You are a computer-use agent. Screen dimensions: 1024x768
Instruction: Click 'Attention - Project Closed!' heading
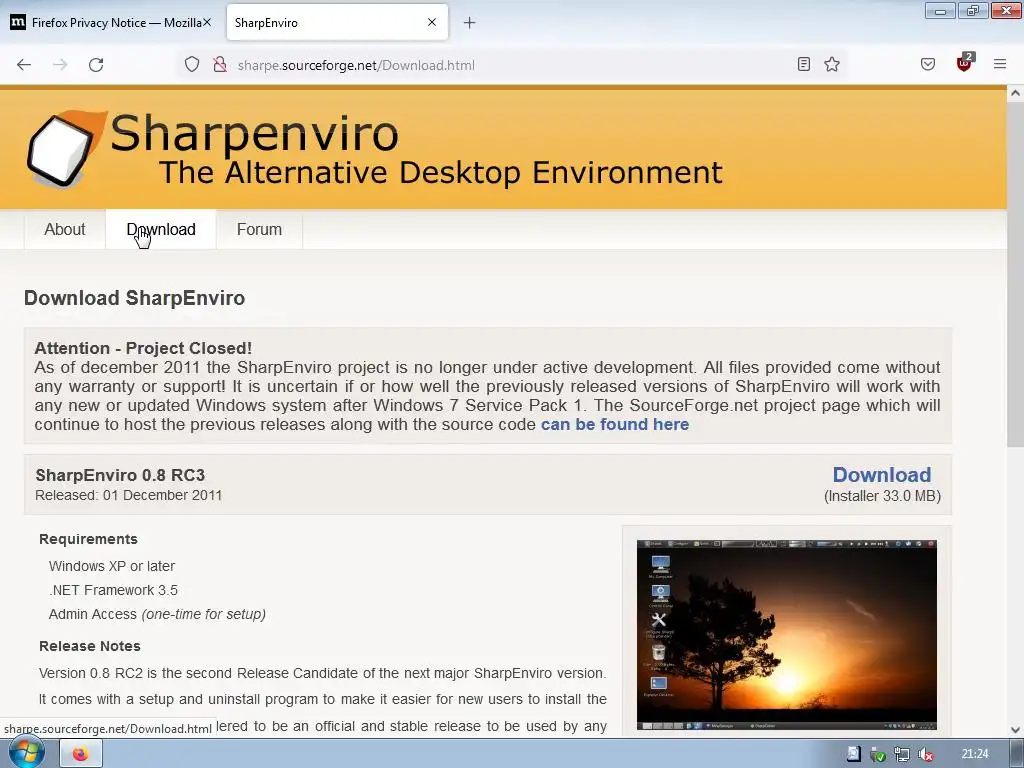tap(143, 348)
